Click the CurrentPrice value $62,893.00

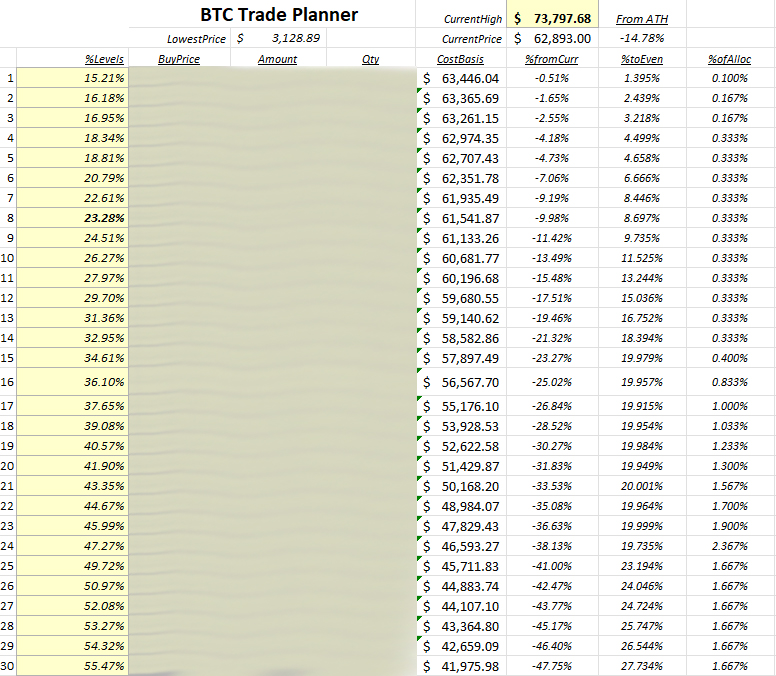[x=552, y=38]
